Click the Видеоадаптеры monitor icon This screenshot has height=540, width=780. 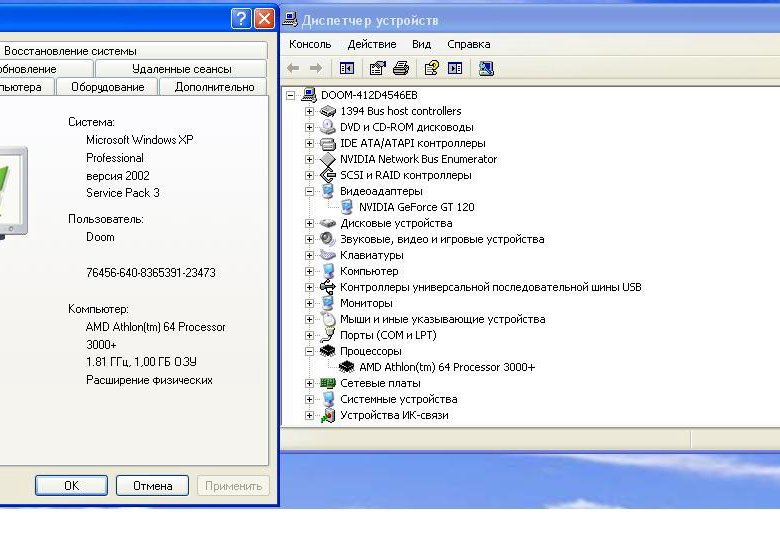pyautogui.click(x=328, y=191)
